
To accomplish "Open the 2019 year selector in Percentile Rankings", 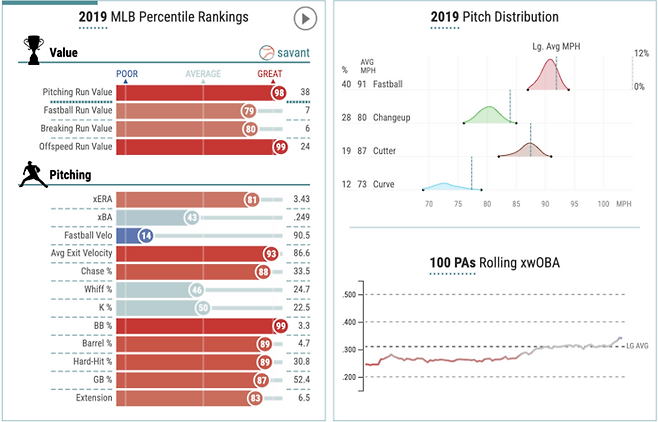I will (x=95, y=17).
